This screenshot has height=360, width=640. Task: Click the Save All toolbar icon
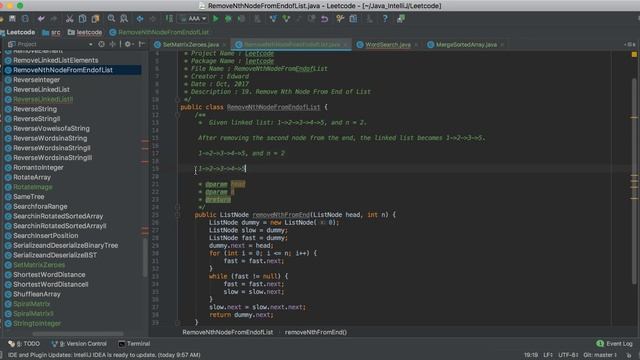tap(13, 19)
